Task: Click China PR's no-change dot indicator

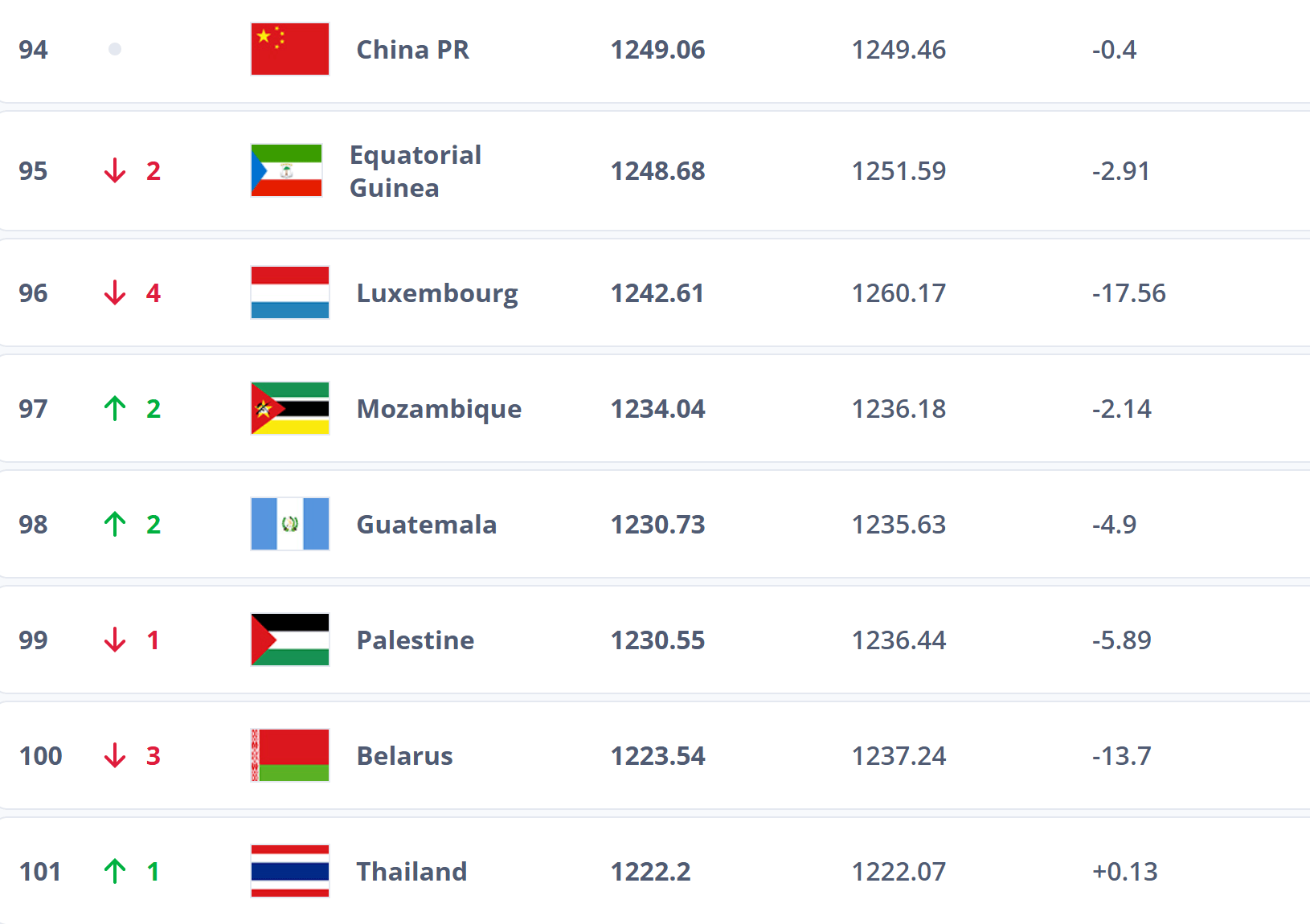Action: [x=115, y=50]
